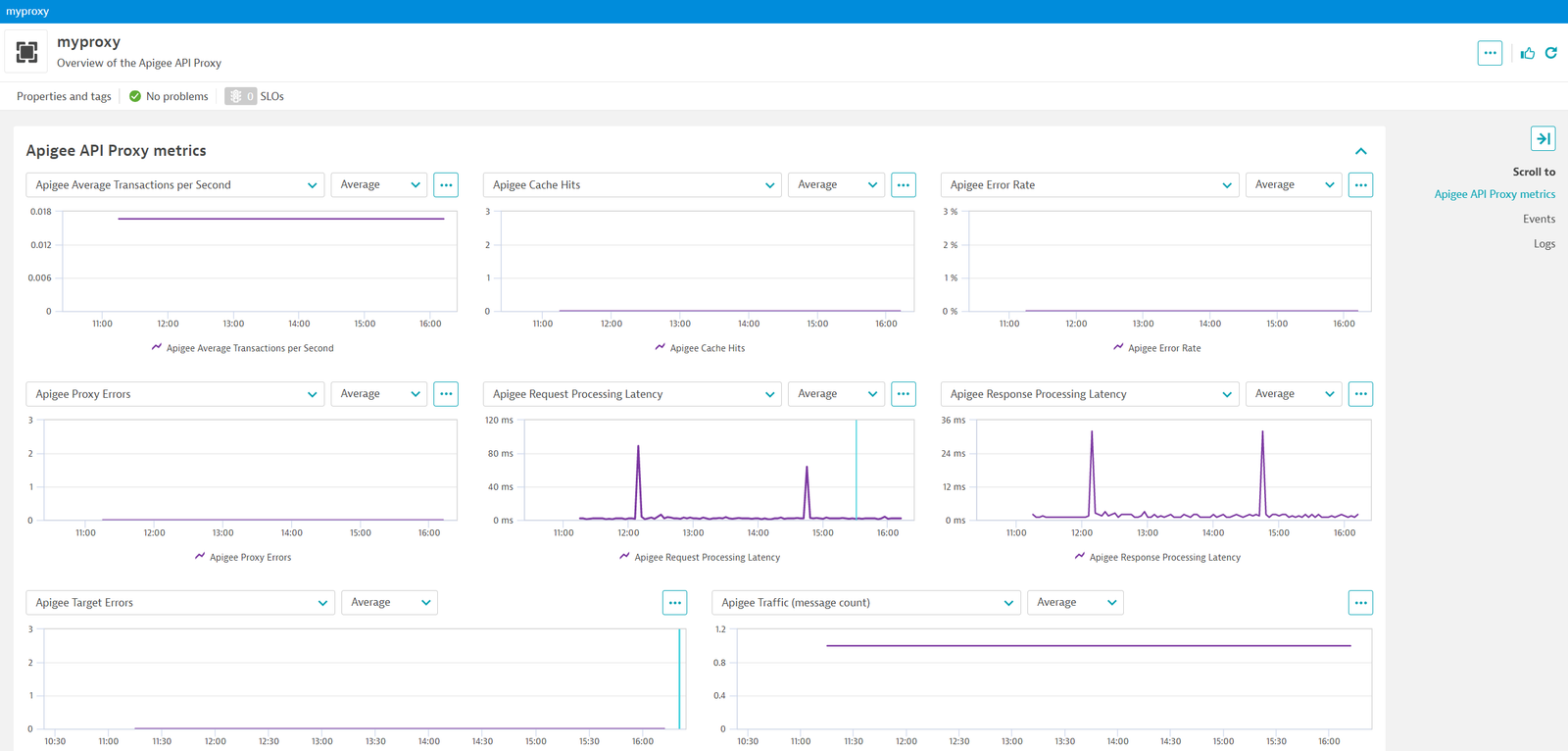Open the Apigee Request Processing Latency dropdown
Image resolution: width=1568 pixels, height=751 pixels.
[x=632, y=394]
